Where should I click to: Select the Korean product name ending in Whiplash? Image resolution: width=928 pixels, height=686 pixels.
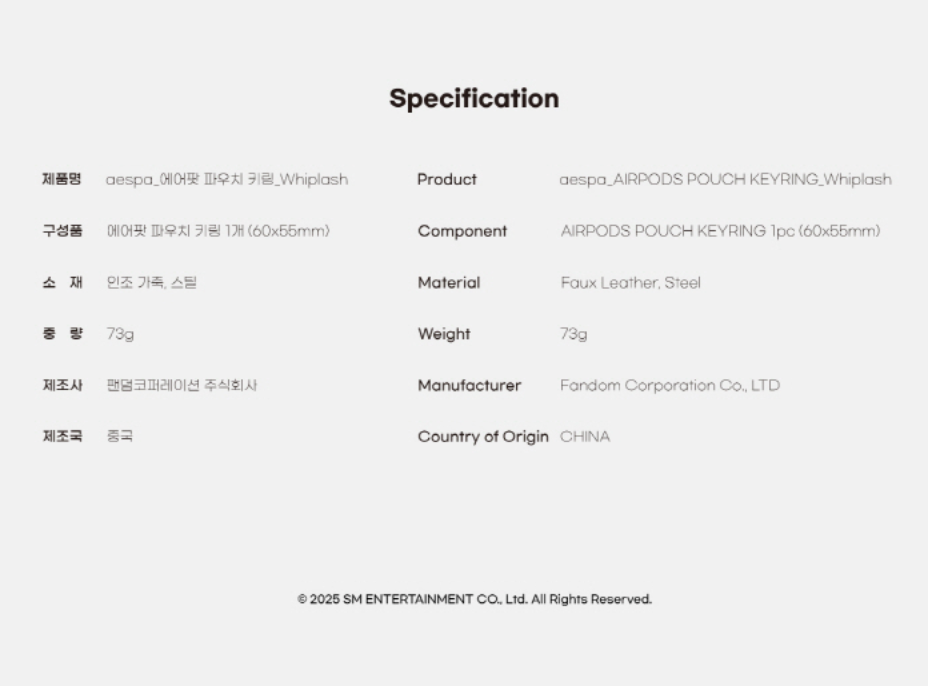(x=227, y=180)
